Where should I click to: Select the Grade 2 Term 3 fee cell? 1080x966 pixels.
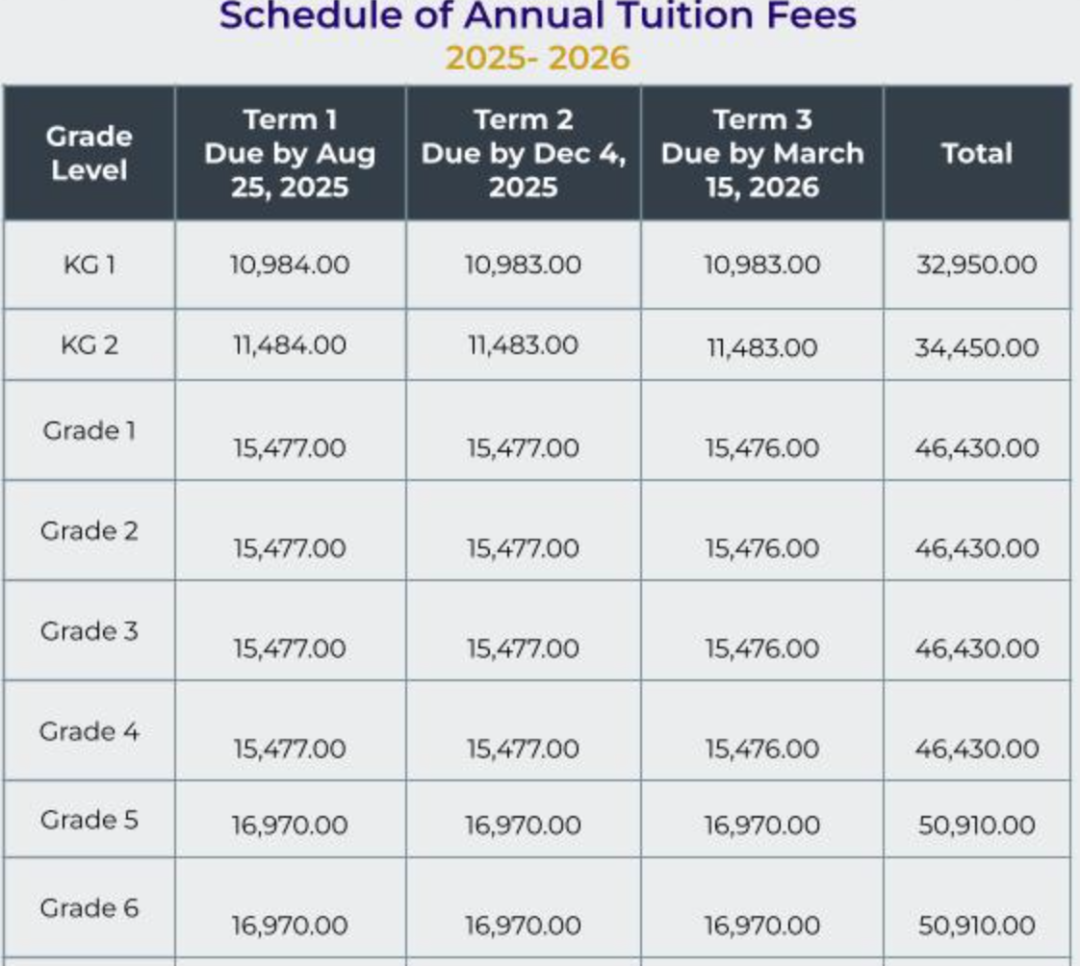tap(762, 548)
